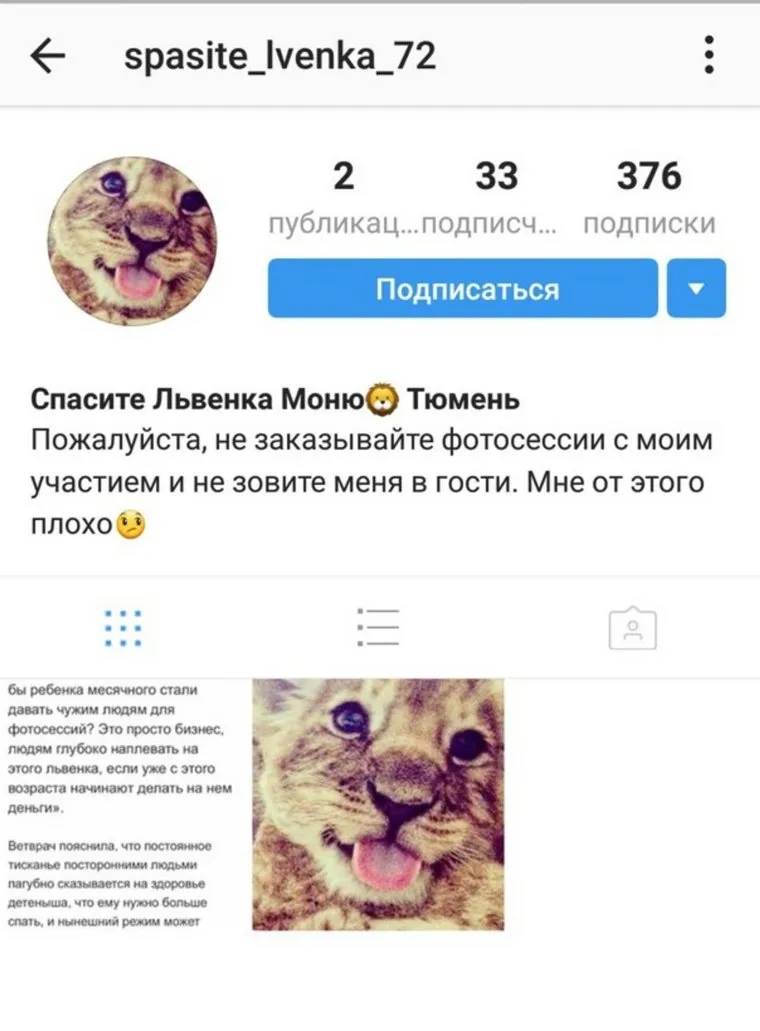Open the round profile avatar picture
The width and height of the screenshot is (760, 1031).
click(x=132, y=241)
